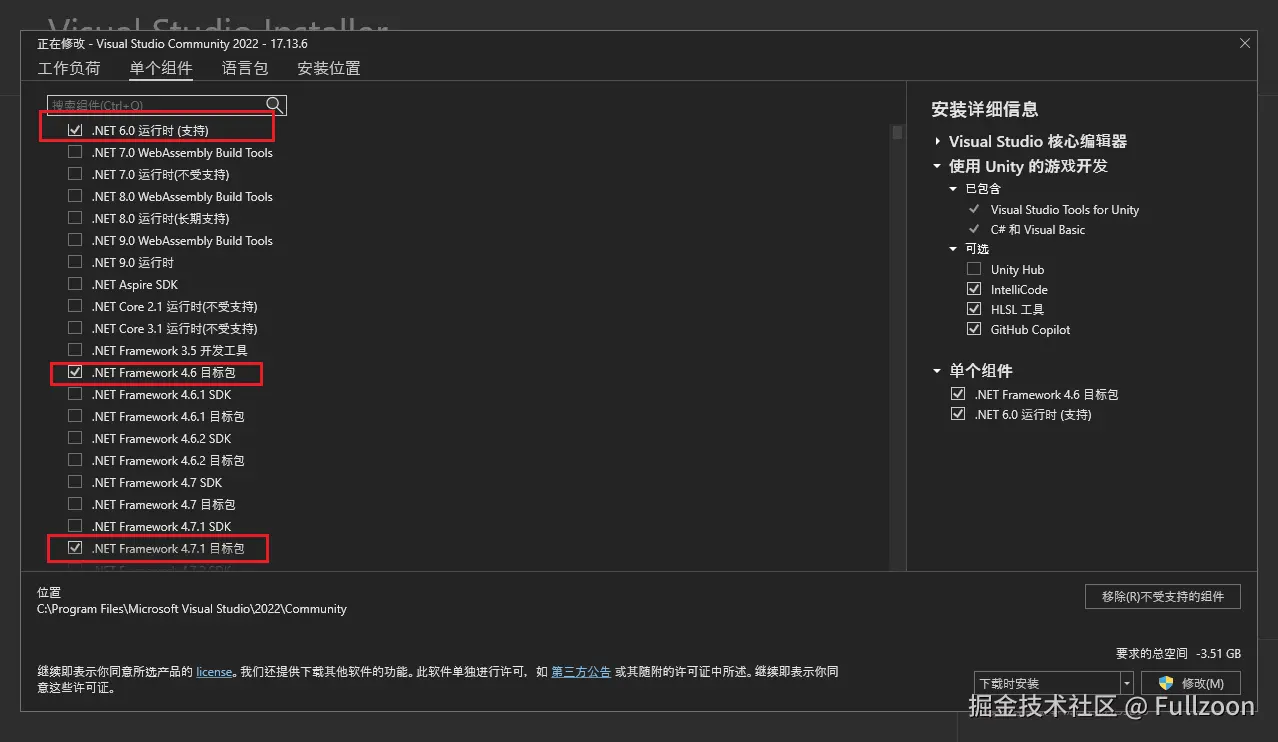Click the search magnifier icon

click(x=274, y=105)
